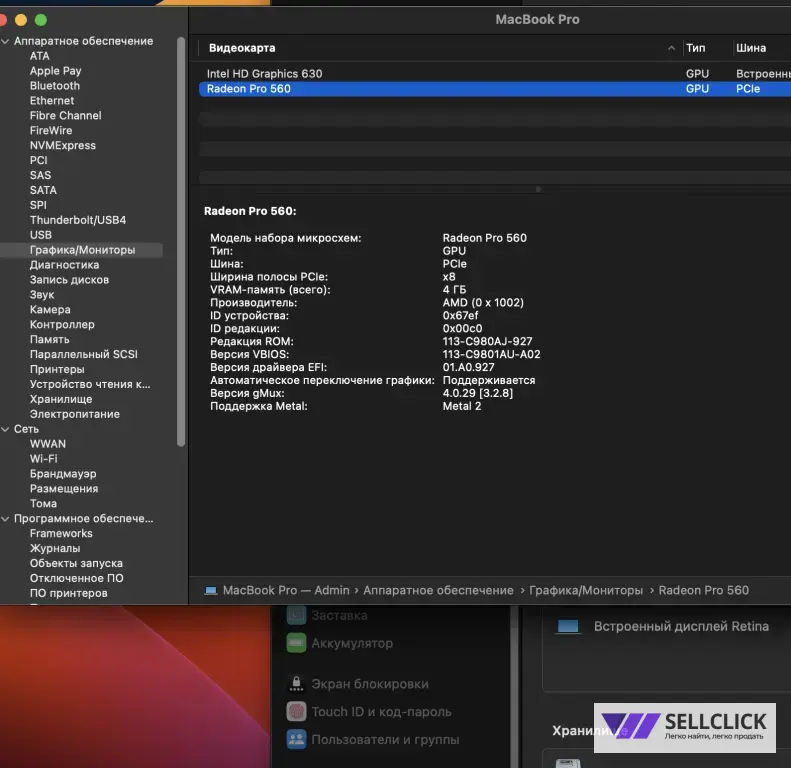Open ПО принтеров entry
Viewport: 791px width, 768px height.
69,593
